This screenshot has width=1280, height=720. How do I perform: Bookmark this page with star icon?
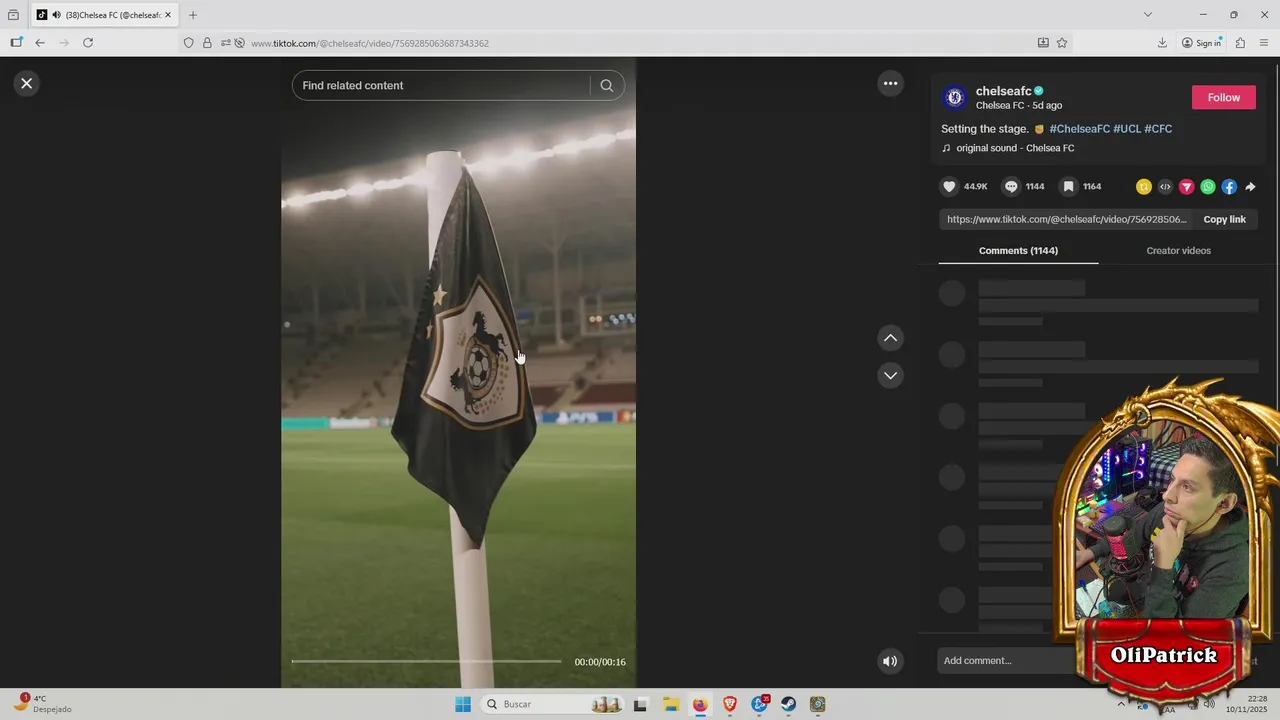[1062, 43]
